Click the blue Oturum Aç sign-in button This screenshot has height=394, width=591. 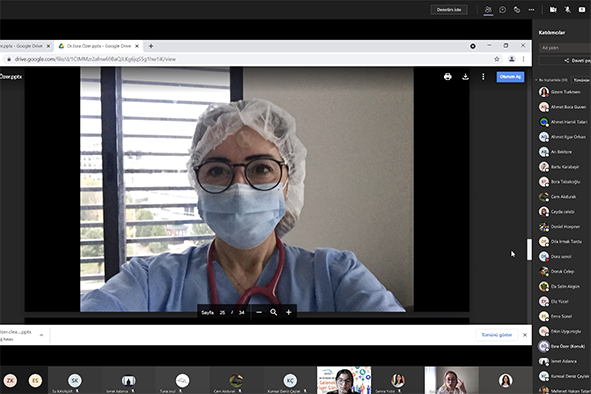point(510,77)
